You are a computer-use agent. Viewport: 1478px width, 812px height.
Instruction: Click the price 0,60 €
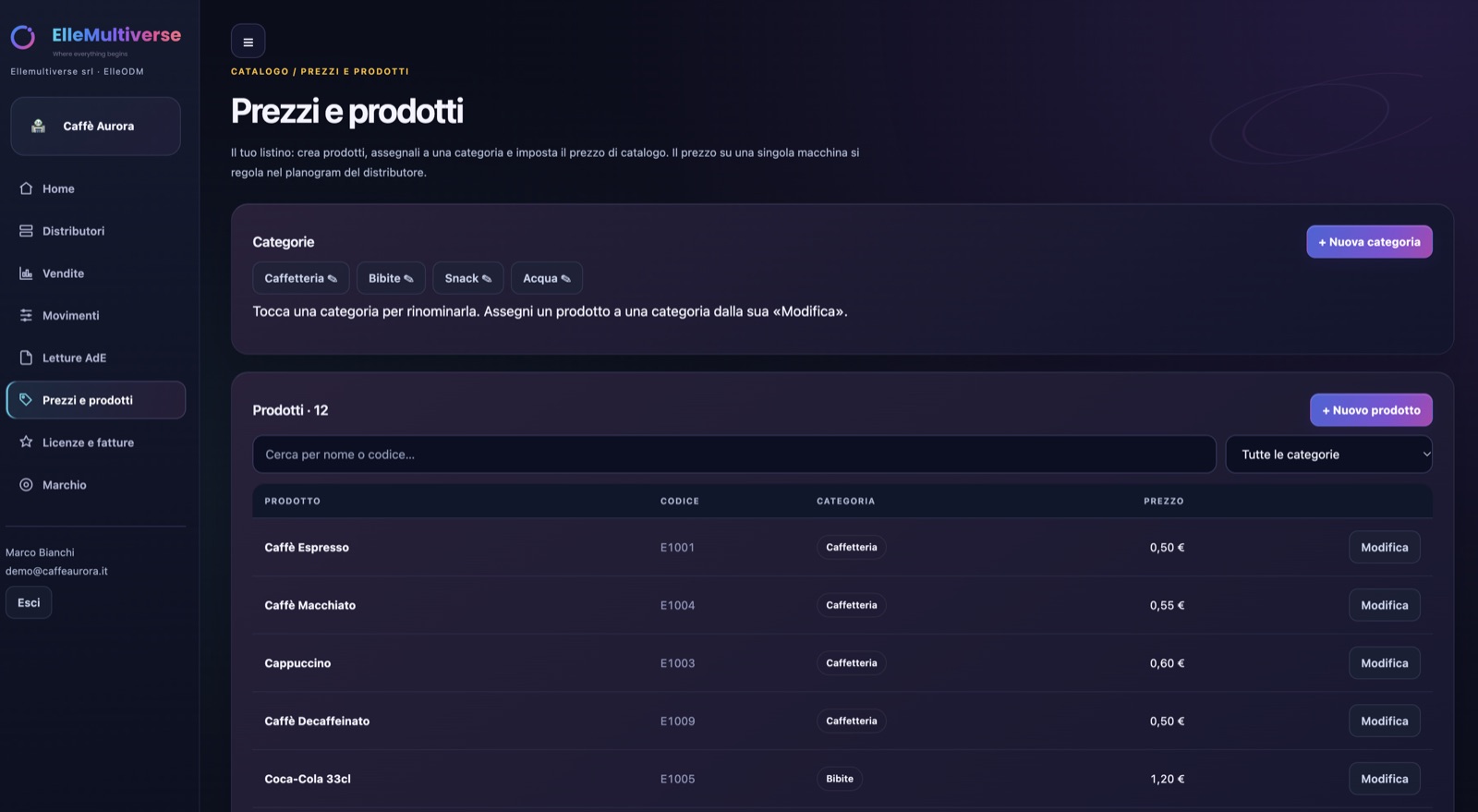pos(1167,663)
